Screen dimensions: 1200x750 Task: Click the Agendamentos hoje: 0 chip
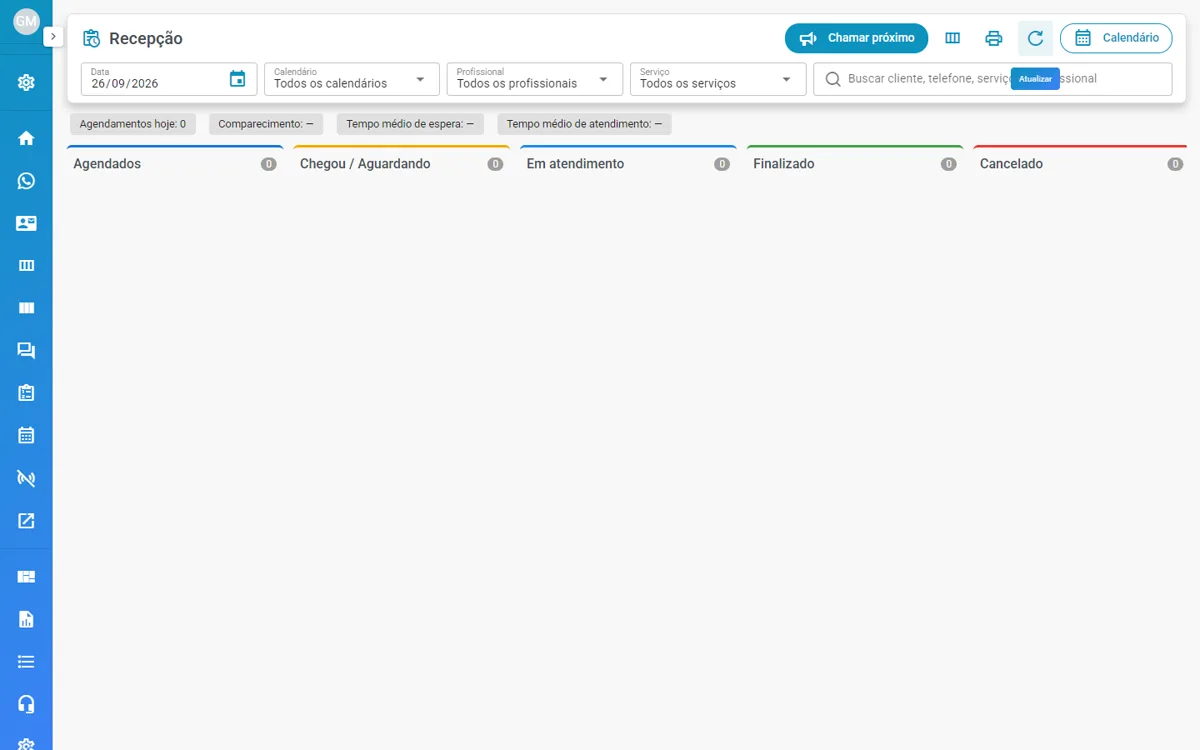tap(133, 124)
